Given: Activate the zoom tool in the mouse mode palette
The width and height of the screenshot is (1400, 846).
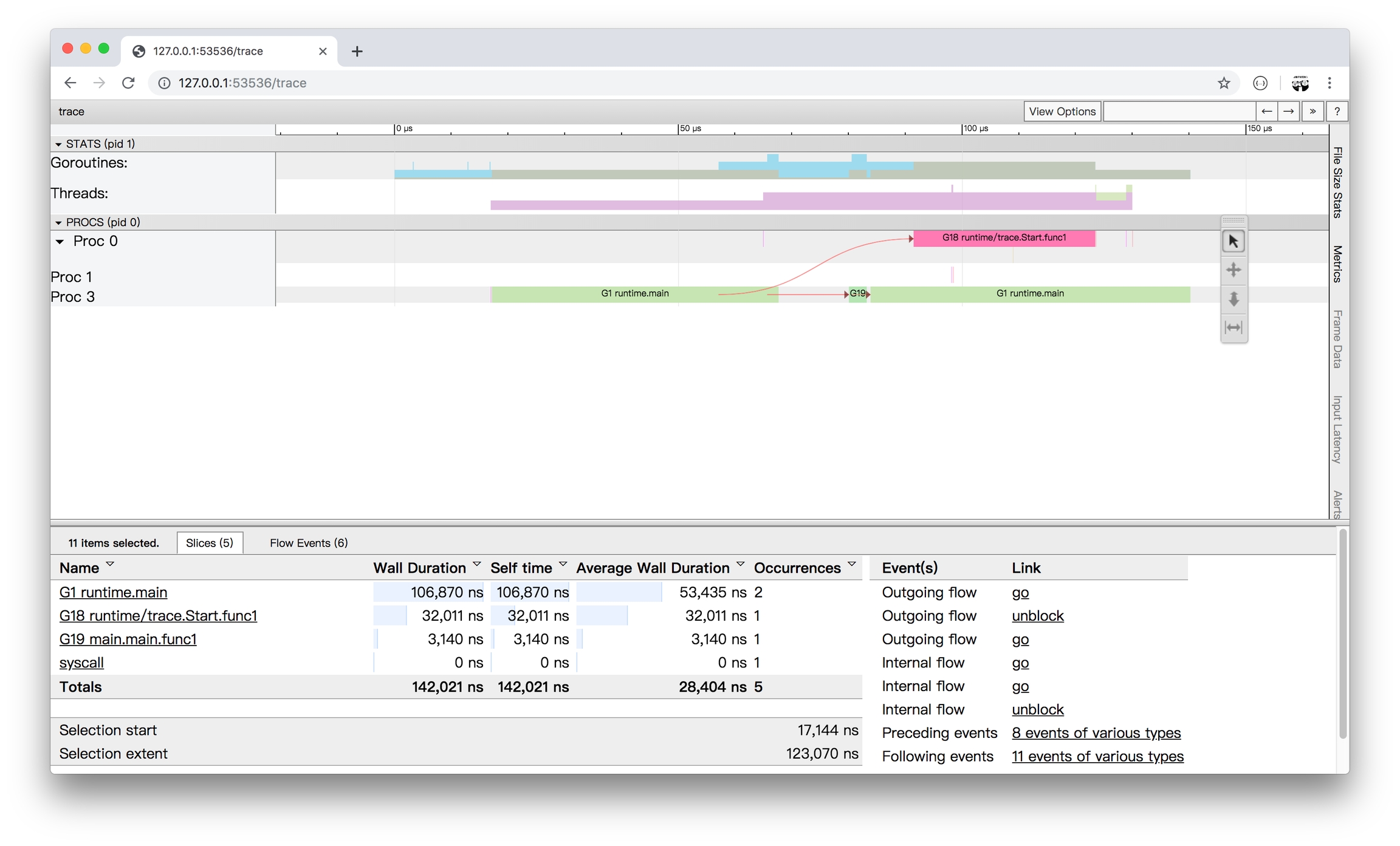Looking at the screenshot, I should [1233, 299].
